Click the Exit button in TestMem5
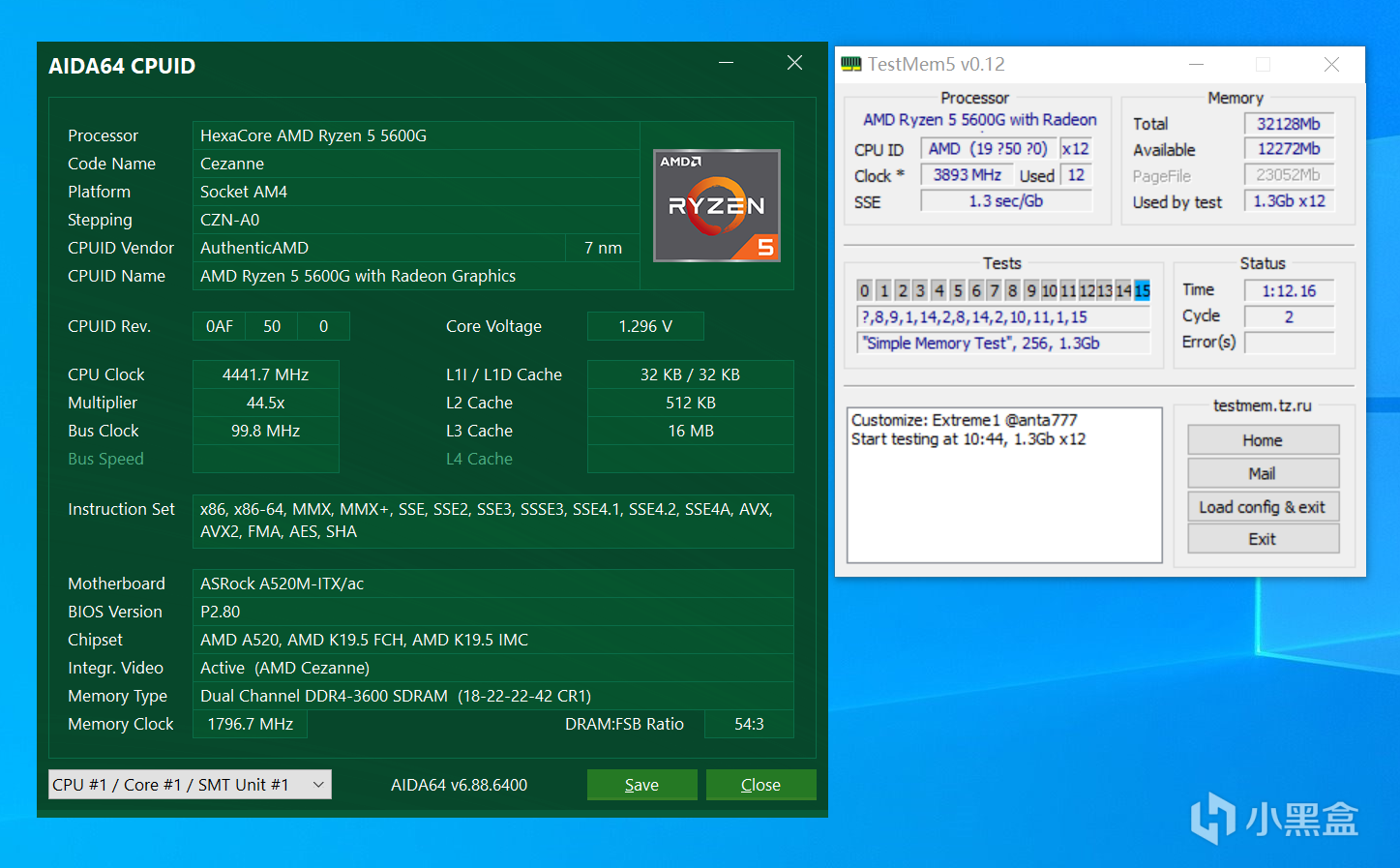Viewport: 1400px width, 868px height. tap(1264, 539)
